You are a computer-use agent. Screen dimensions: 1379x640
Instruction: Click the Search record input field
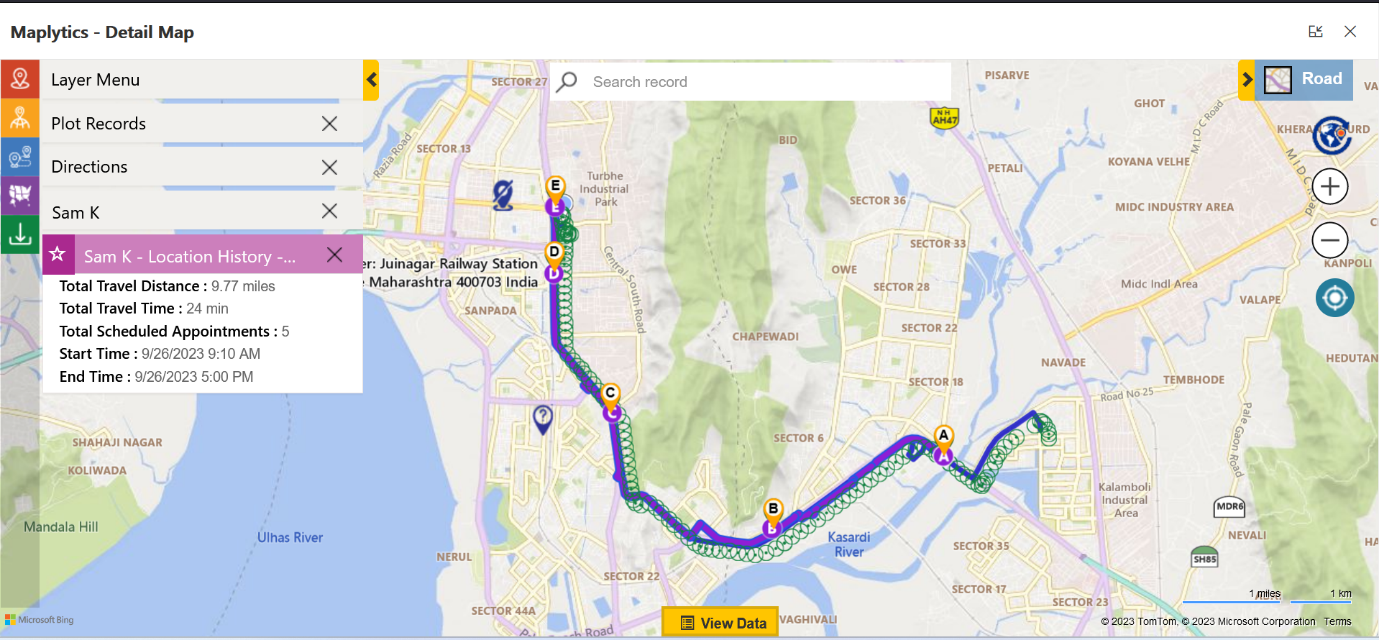[750, 82]
